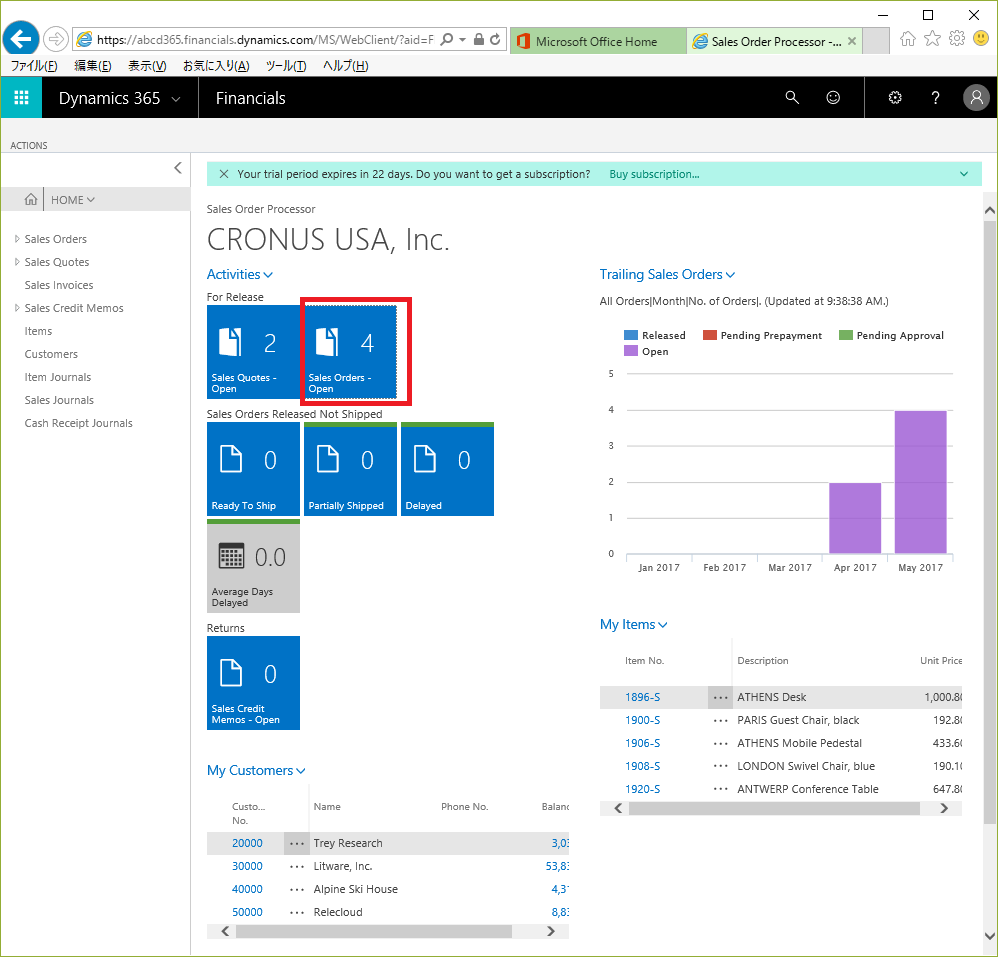Click the browser home icon
998x957 pixels.
pyautogui.click(x=908, y=39)
